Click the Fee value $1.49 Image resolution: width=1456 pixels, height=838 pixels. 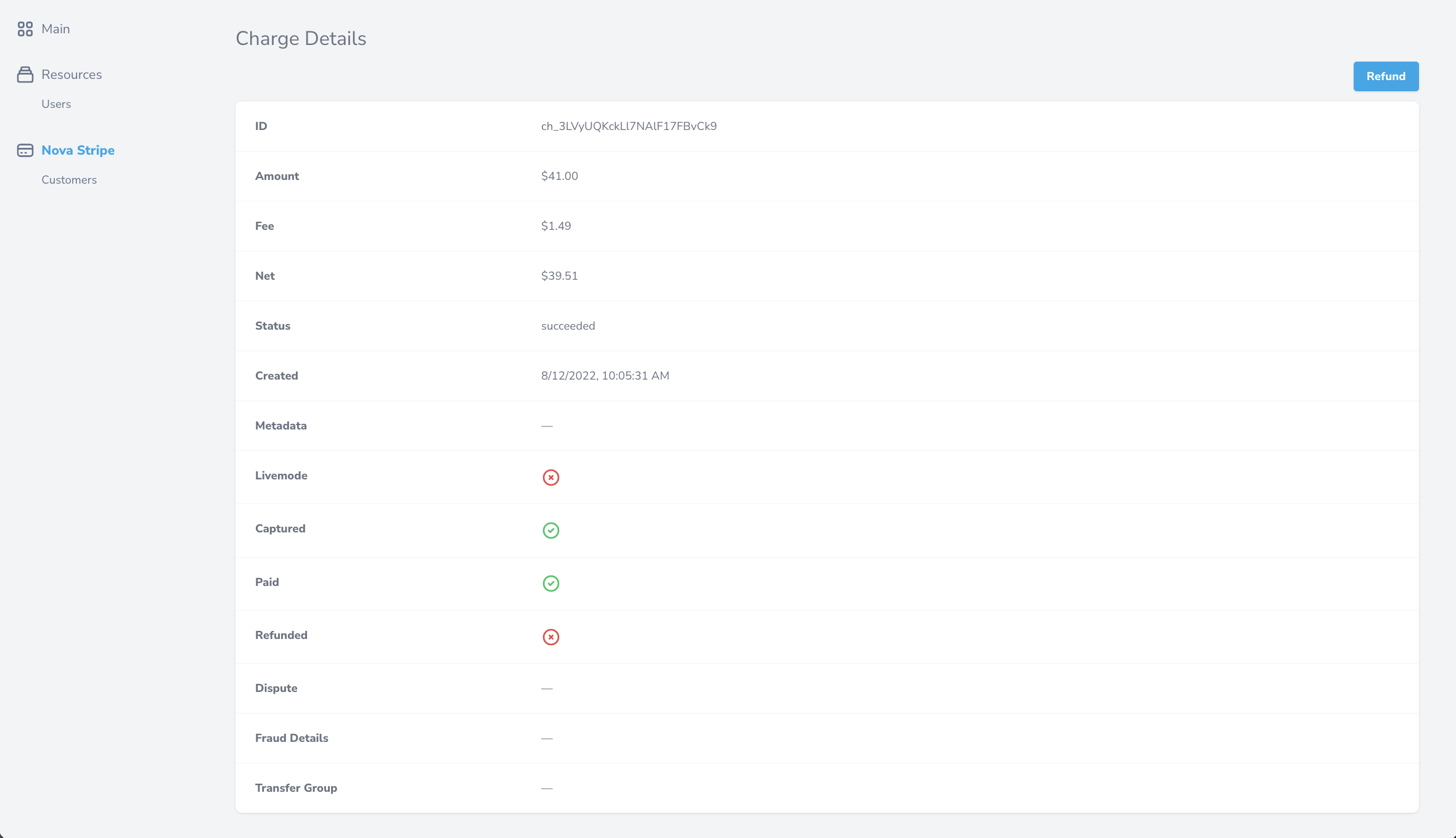[556, 226]
